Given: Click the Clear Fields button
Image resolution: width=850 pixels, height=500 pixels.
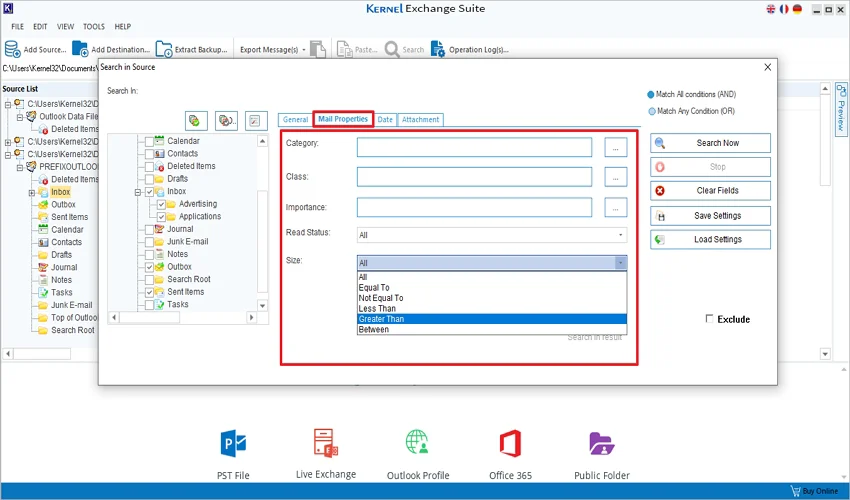Looking at the screenshot, I should tap(710, 190).
